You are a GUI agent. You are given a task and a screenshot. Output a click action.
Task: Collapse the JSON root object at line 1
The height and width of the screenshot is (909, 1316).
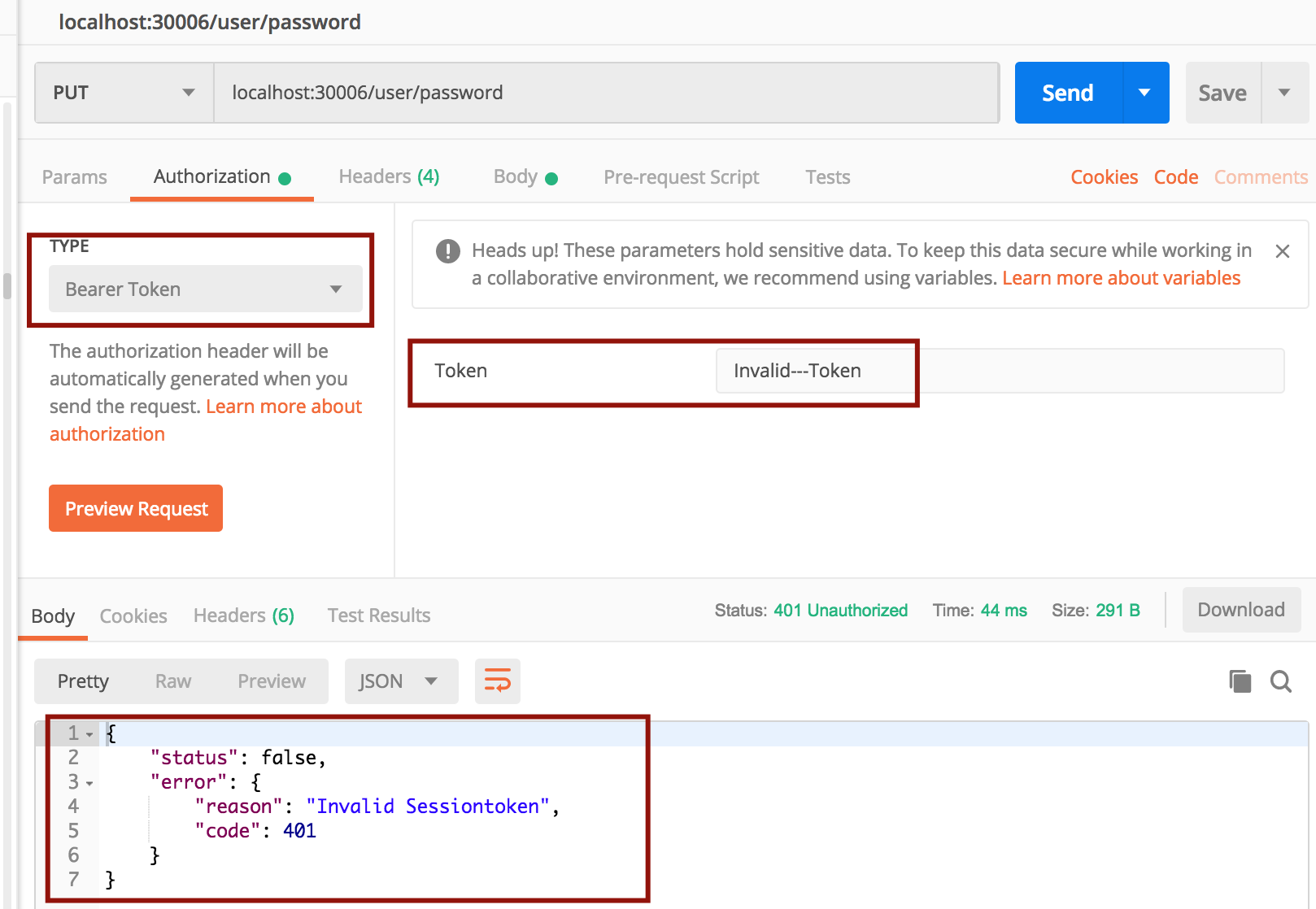click(x=88, y=733)
